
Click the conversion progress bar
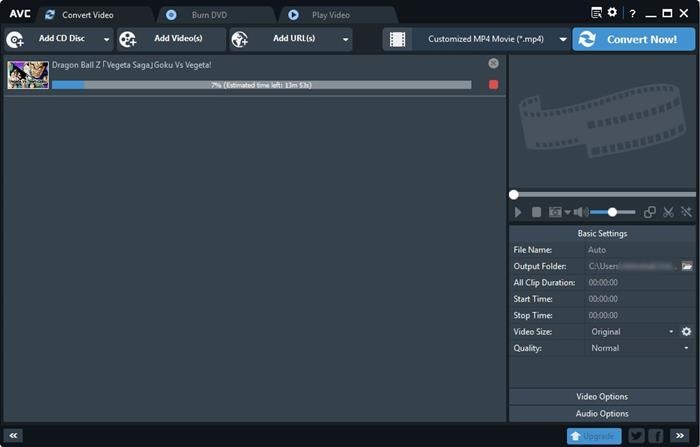point(262,85)
